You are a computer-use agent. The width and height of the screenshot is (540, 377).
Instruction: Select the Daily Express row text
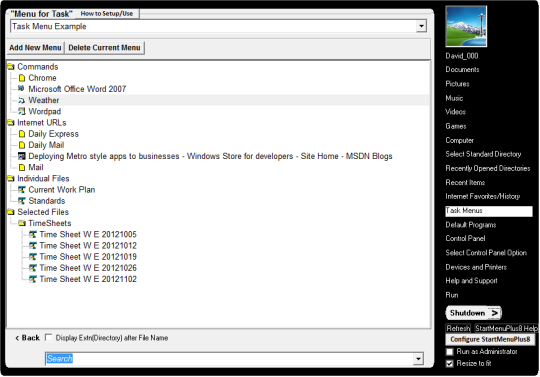(53, 134)
